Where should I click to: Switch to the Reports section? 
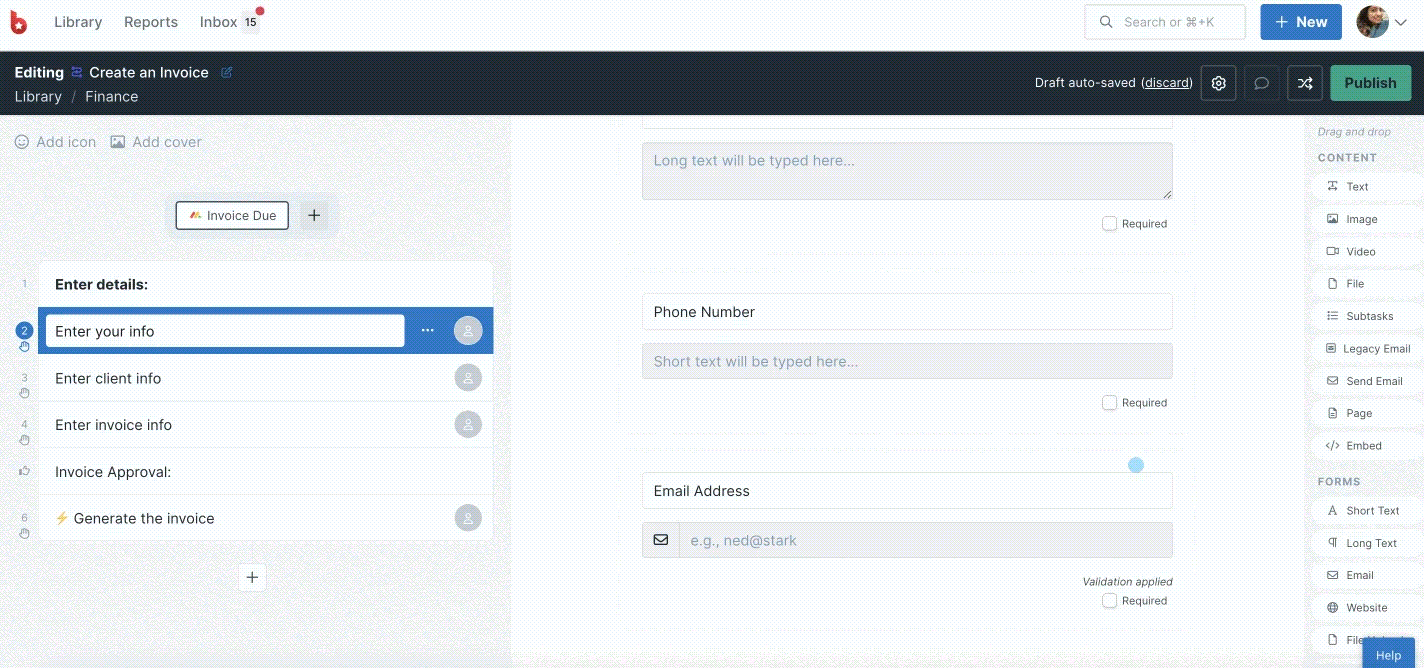[x=151, y=21]
